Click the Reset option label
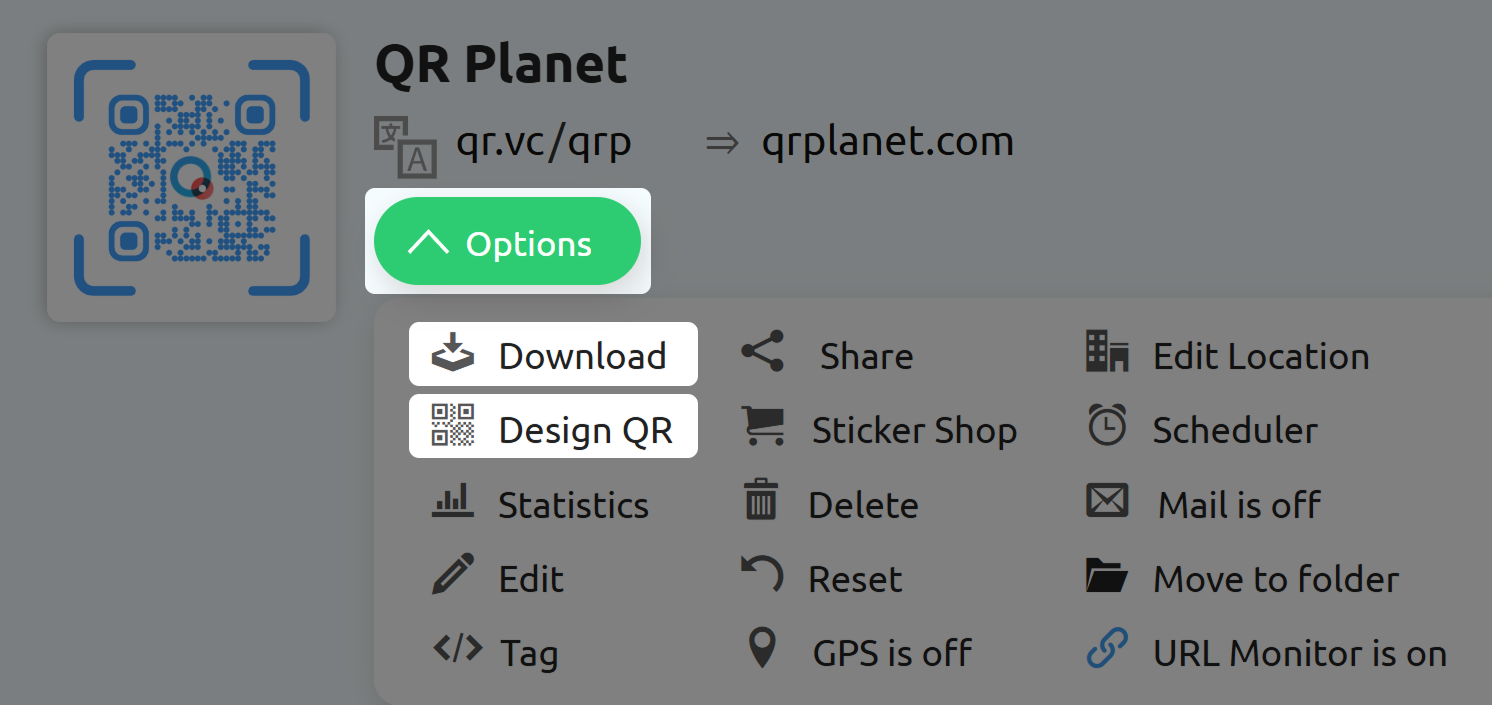 click(856, 579)
